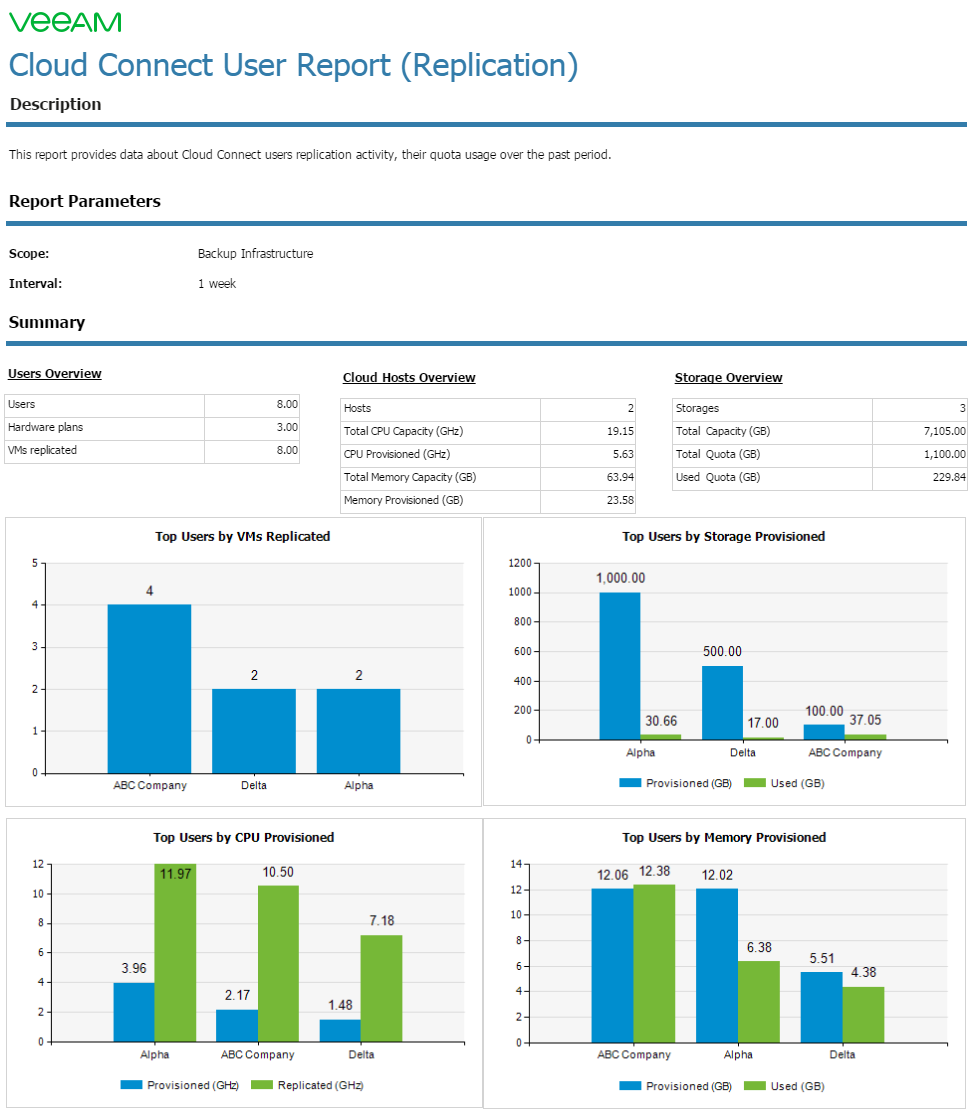Click the 'Alpha' axis label in CPU chart
The image size is (973, 1113).
(x=155, y=1055)
